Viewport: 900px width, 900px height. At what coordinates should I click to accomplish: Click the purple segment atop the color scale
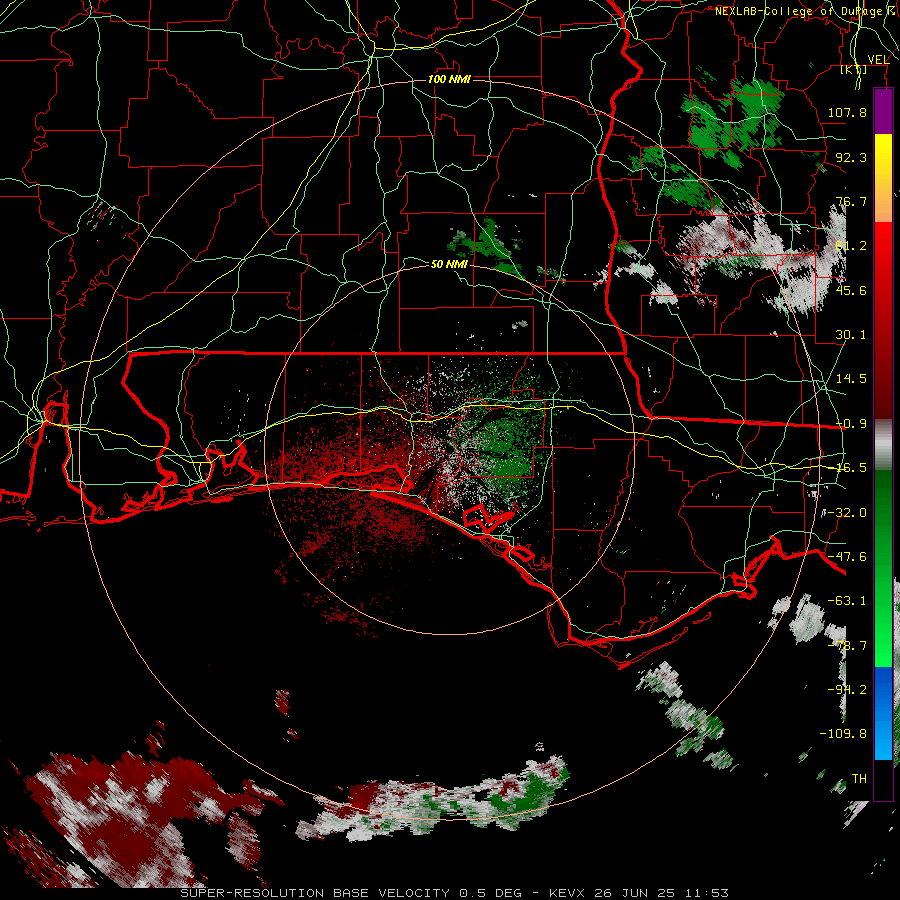(x=883, y=111)
